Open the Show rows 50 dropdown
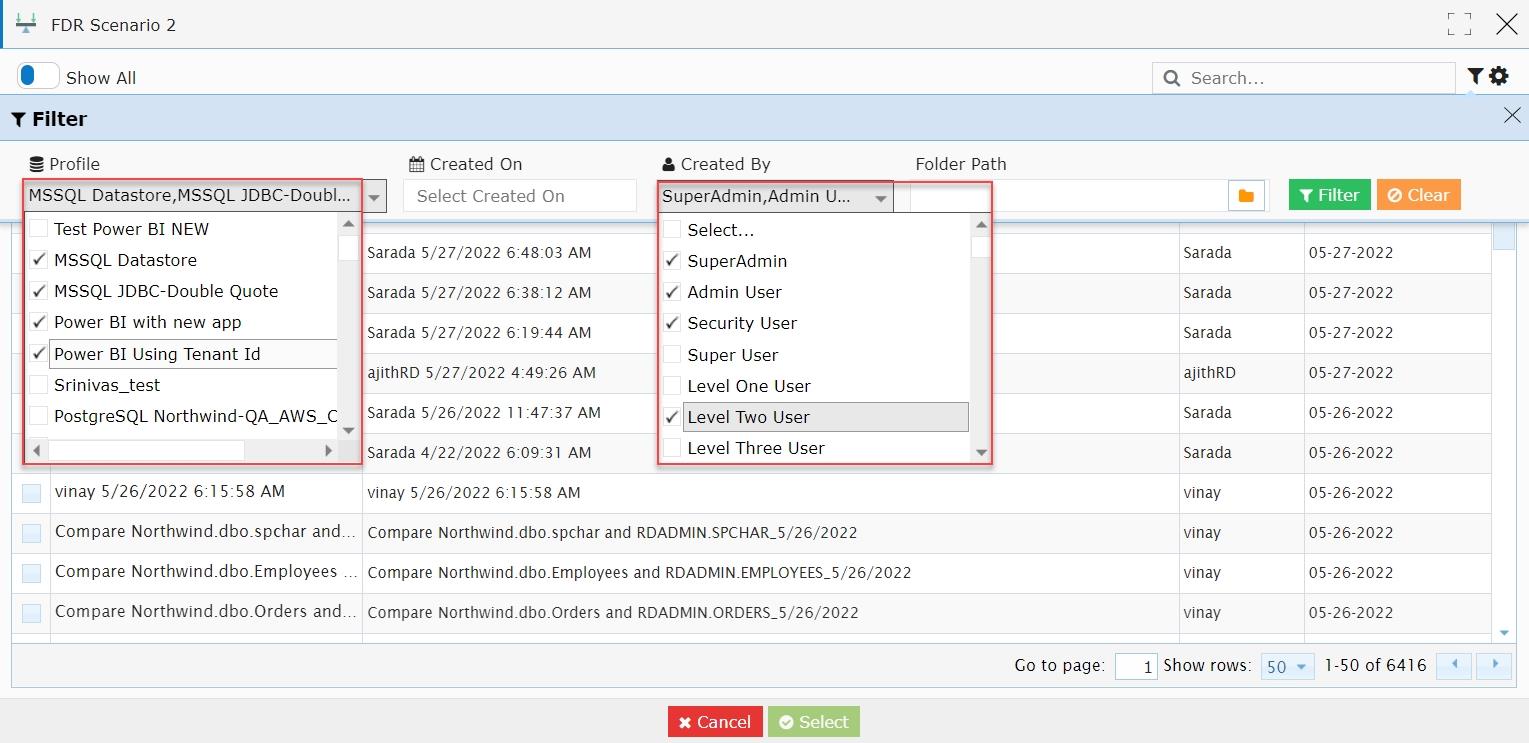1529x743 pixels. (1287, 666)
